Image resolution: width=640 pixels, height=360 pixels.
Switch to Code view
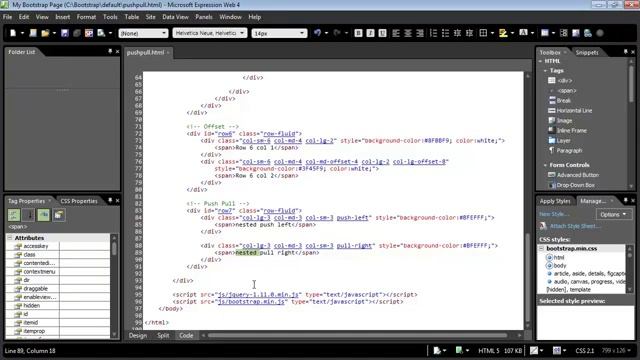[x=186, y=336]
